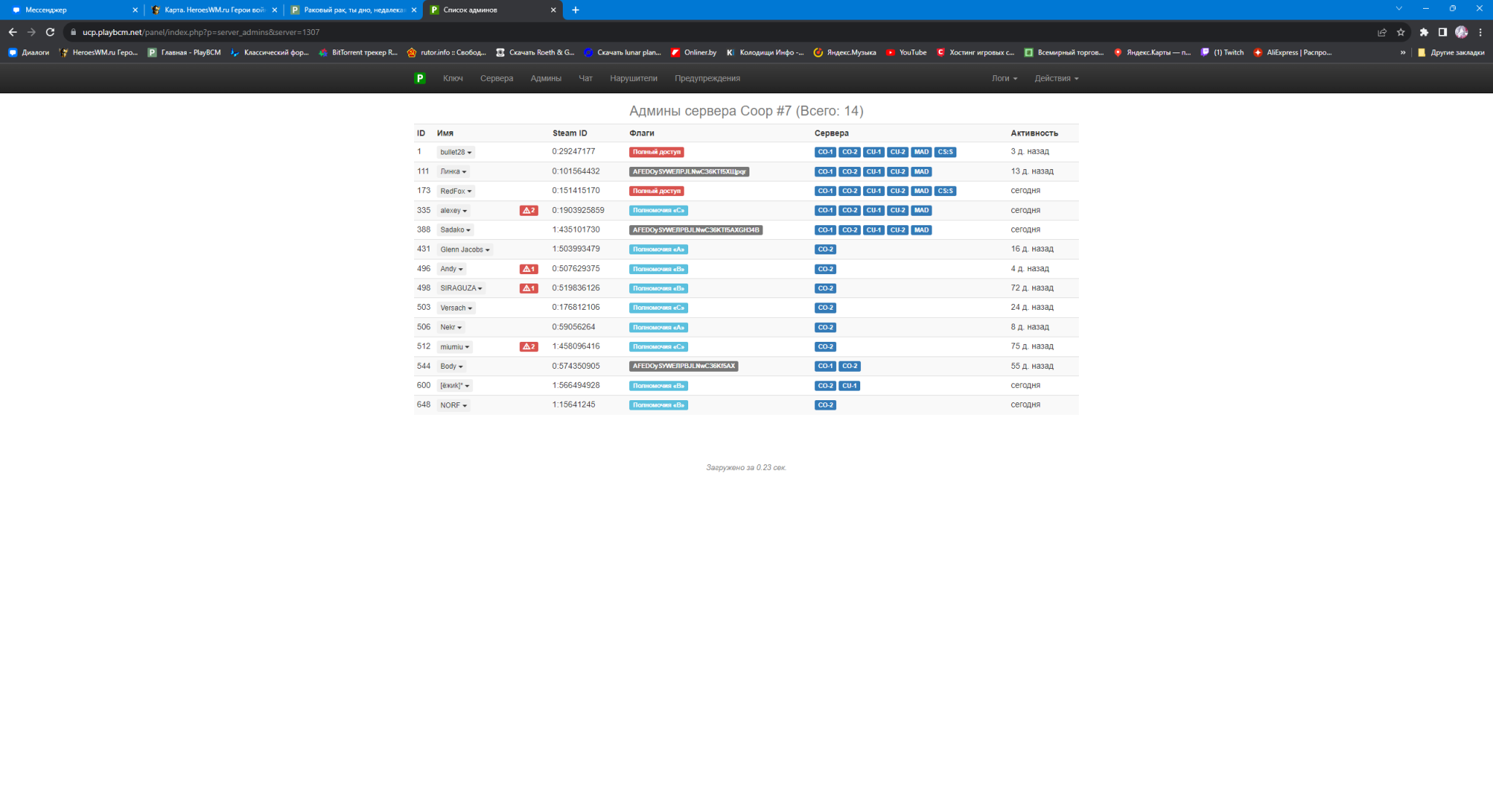
Task: Close the Мессенджер tab
Action: (135, 10)
